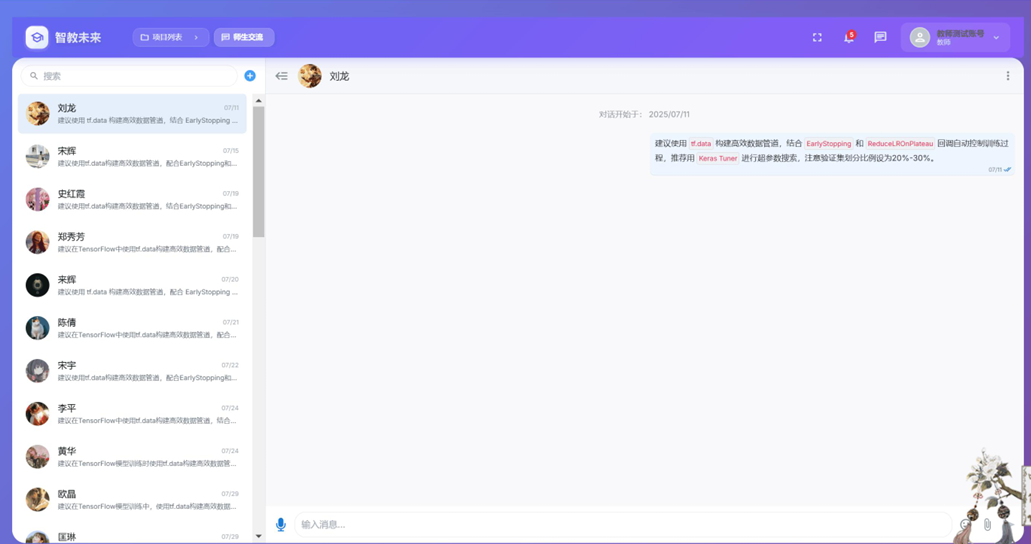Image resolution: width=1031 pixels, height=544 pixels.
Task: Open the 项目列表 breadcrumb item
Action: click(161, 38)
